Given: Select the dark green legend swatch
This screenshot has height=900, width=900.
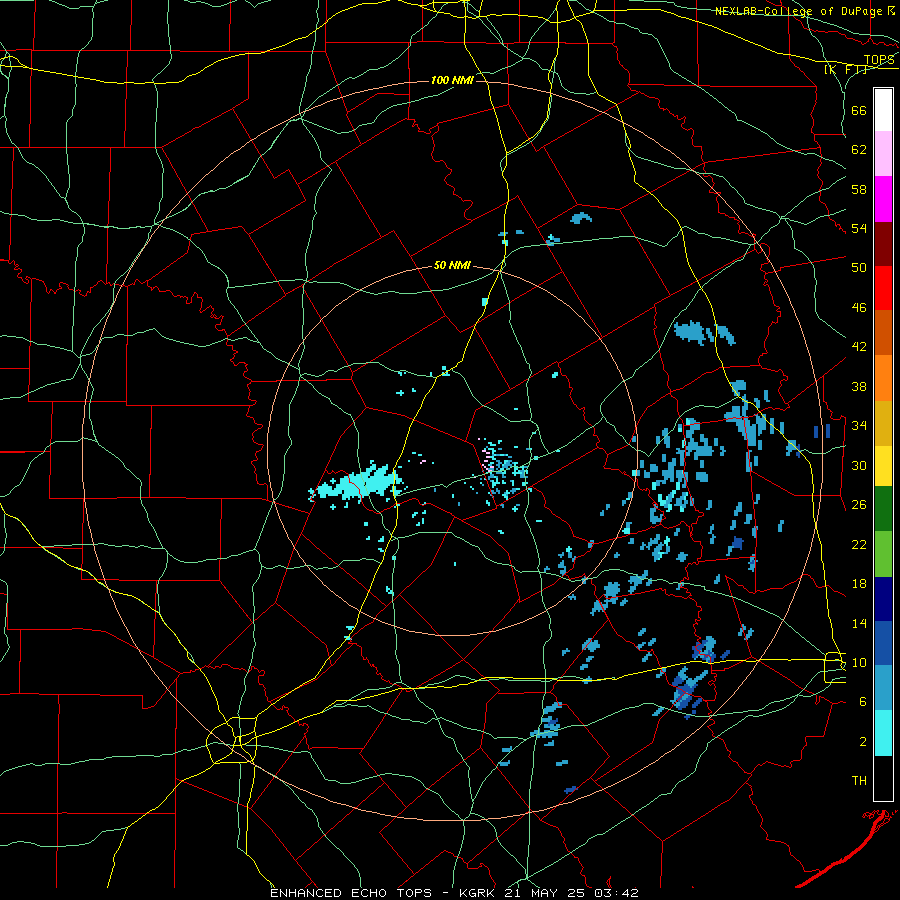Looking at the screenshot, I should click(x=883, y=509).
